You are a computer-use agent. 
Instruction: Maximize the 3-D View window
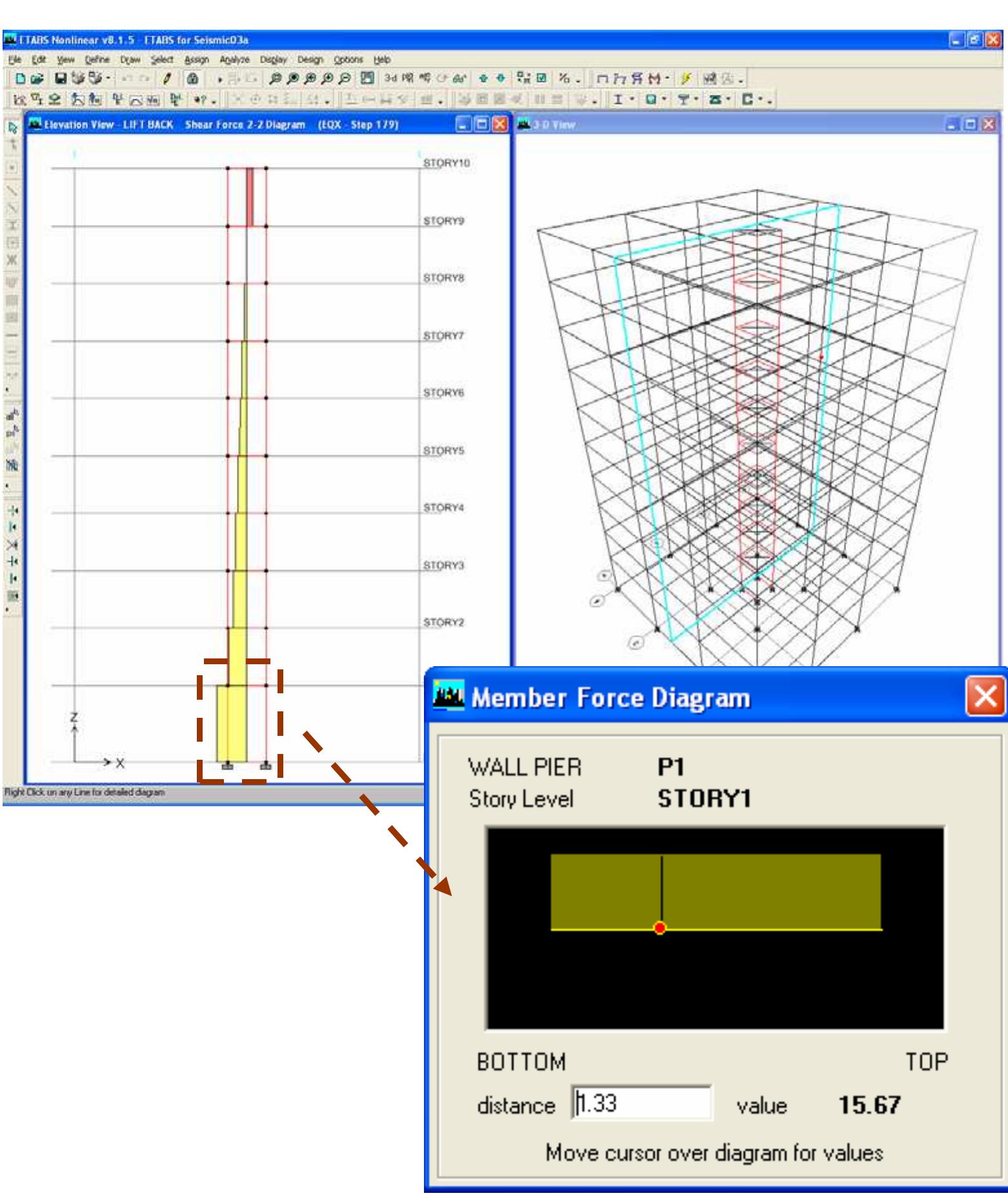[x=971, y=125]
